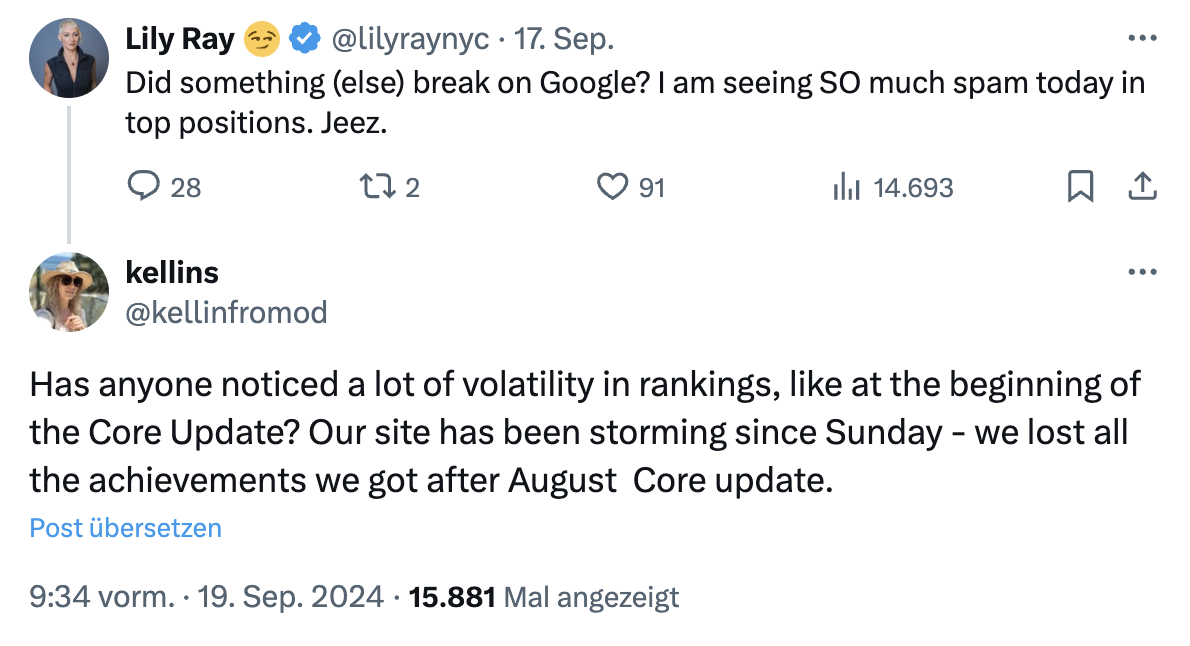Open the more options menu on Lily Ray's tweet
Image resolution: width=1190 pixels, height=646 pixels.
click(1140, 36)
